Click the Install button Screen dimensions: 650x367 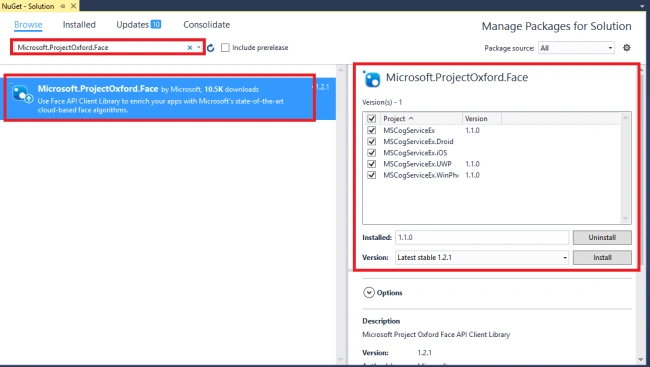pyautogui.click(x=602, y=258)
